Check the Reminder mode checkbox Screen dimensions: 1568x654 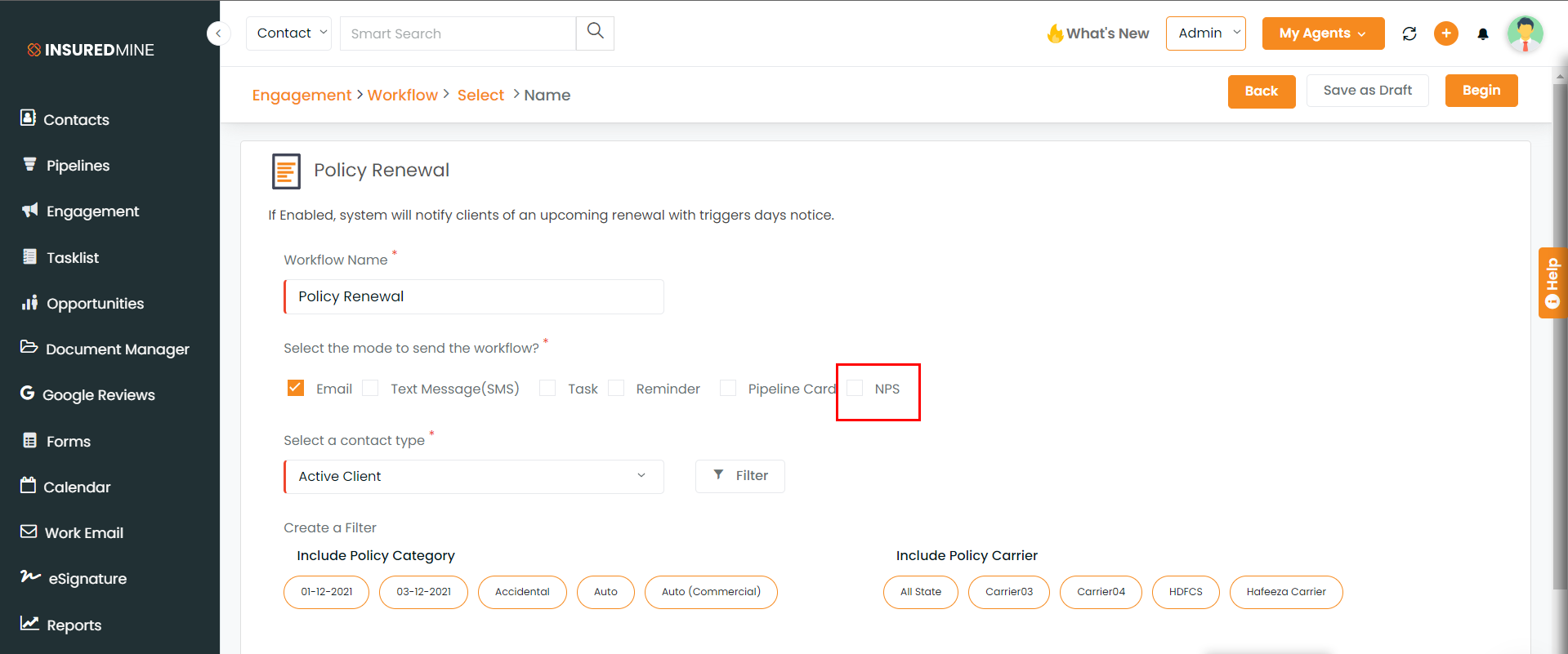click(616, 388)
